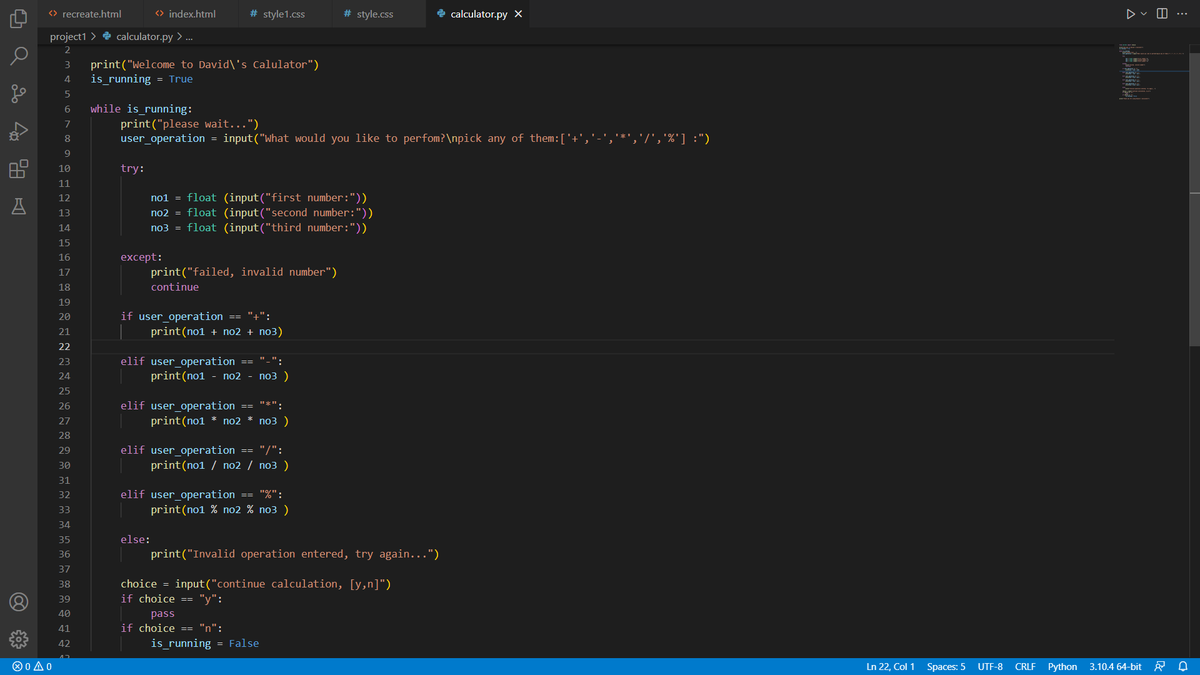Place cursor on "while is_running:" line
This screenshot has height=675, width=1200.
coord(142,108)
